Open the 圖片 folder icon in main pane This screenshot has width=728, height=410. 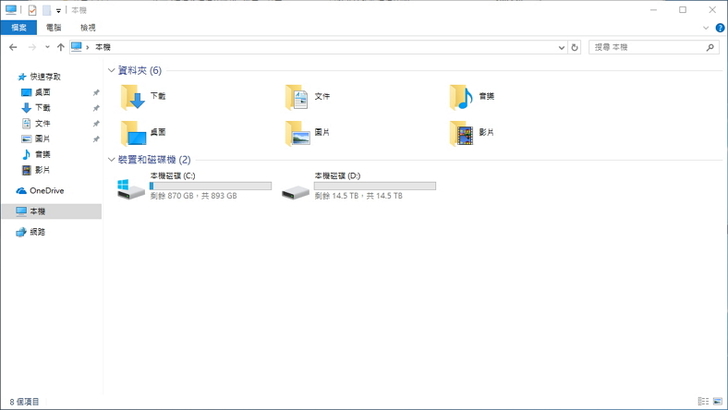(x=298, y=133)
